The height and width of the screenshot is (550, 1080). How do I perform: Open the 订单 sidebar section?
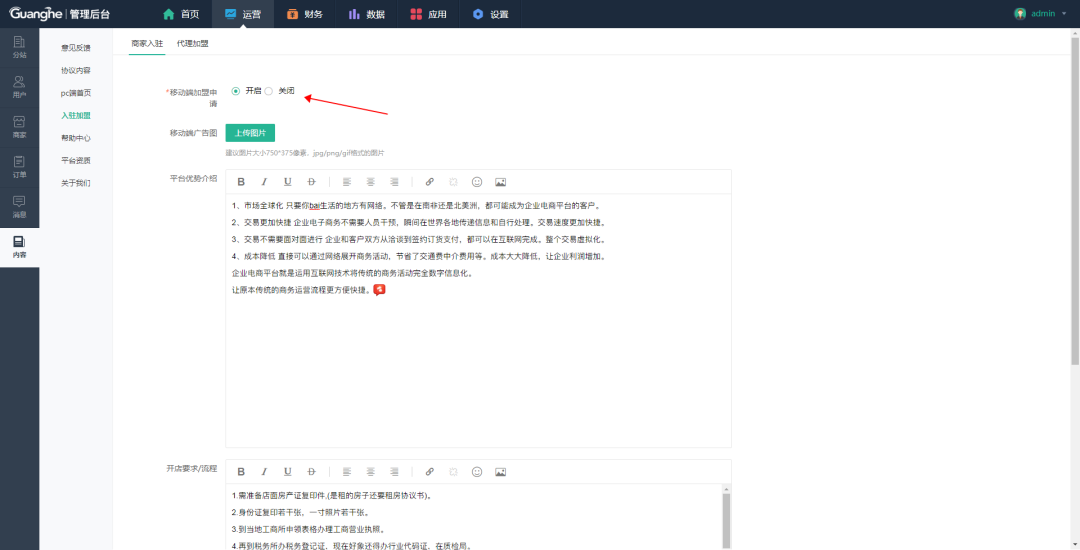[19, 167]
